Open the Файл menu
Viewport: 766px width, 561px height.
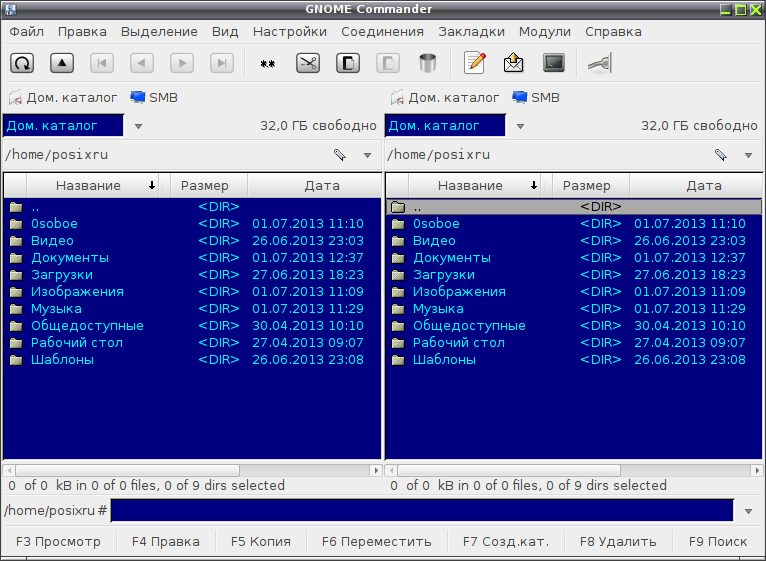click(x=26, y=32)
